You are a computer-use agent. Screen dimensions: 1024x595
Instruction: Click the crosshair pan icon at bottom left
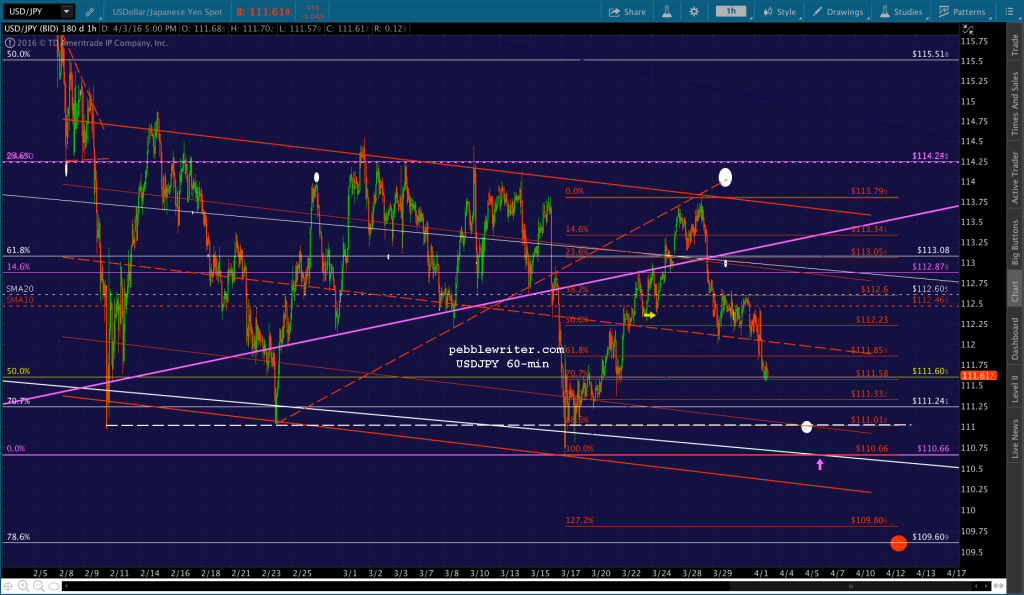pyautogui.click(x=8, y=586)
